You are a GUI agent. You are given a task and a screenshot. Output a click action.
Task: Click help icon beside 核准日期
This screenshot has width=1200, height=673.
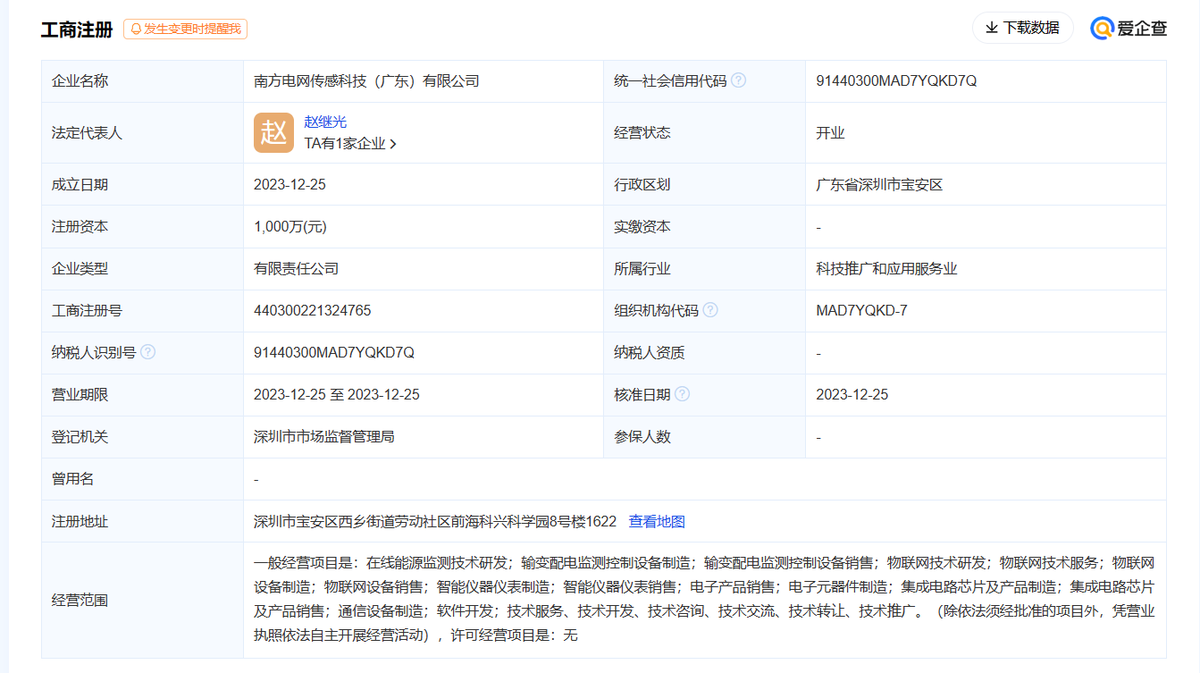pos(682,395)
